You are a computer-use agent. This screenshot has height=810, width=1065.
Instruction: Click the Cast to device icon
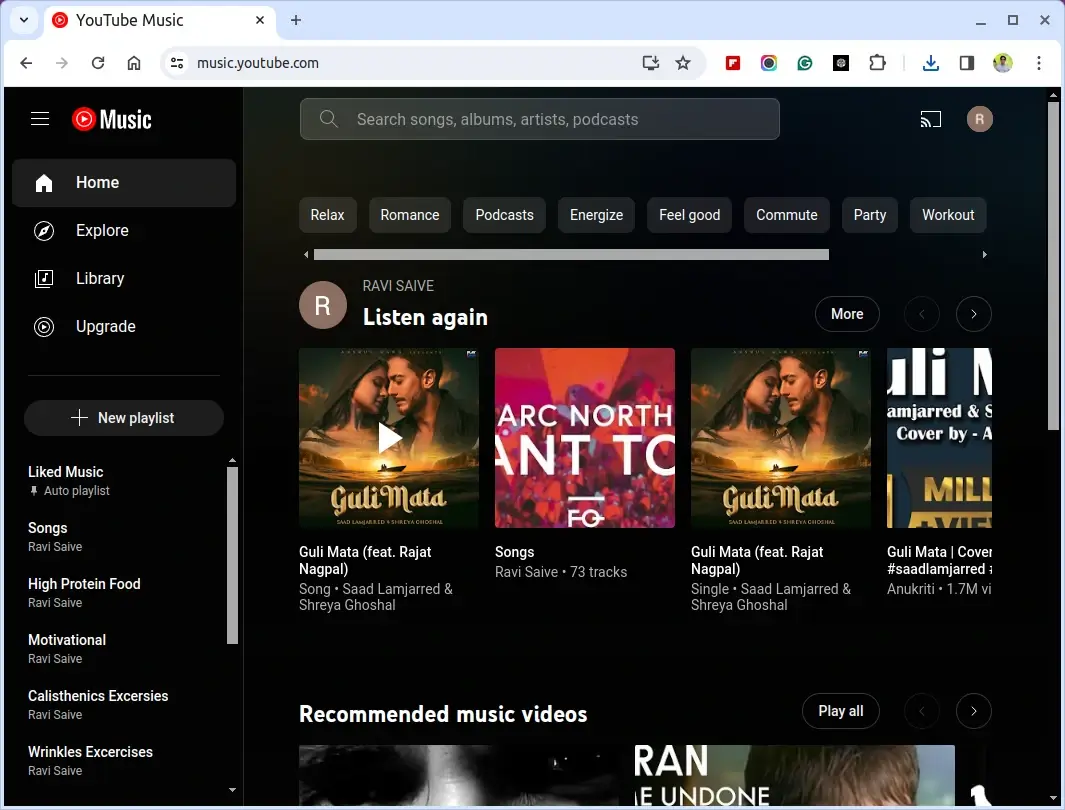click(931, 120)
